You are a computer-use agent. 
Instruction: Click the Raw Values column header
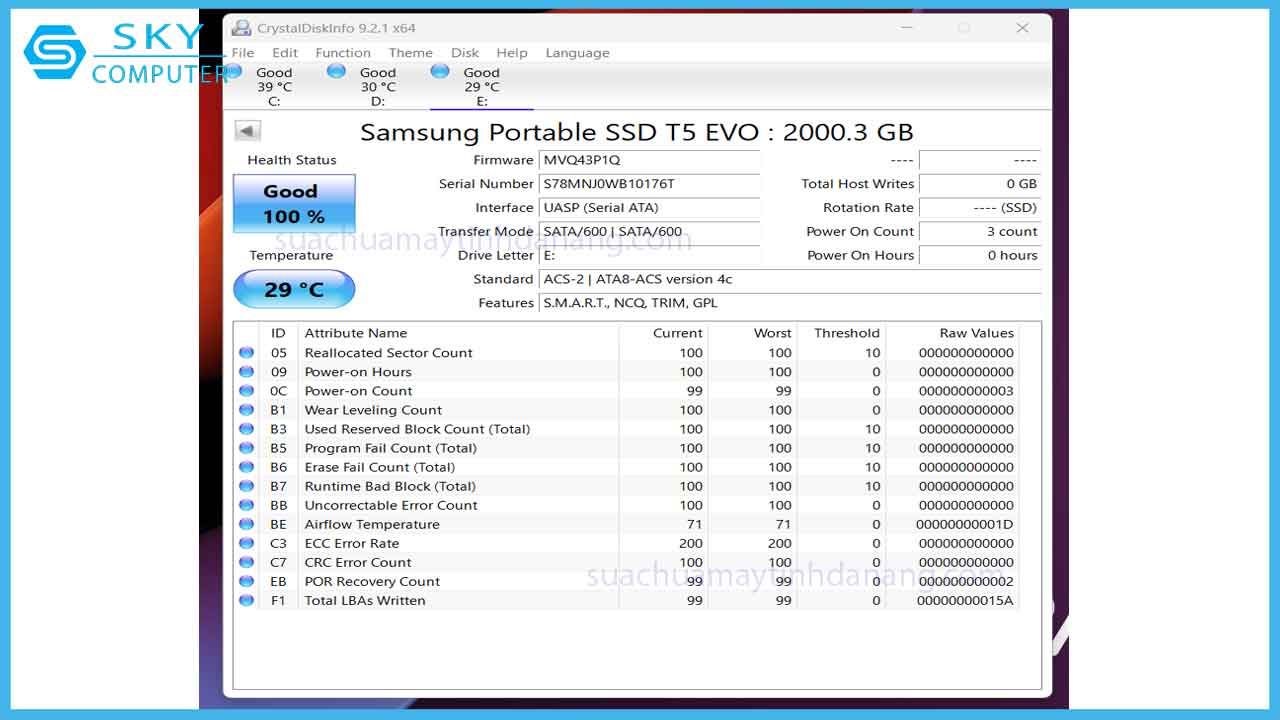click(952, 333)
